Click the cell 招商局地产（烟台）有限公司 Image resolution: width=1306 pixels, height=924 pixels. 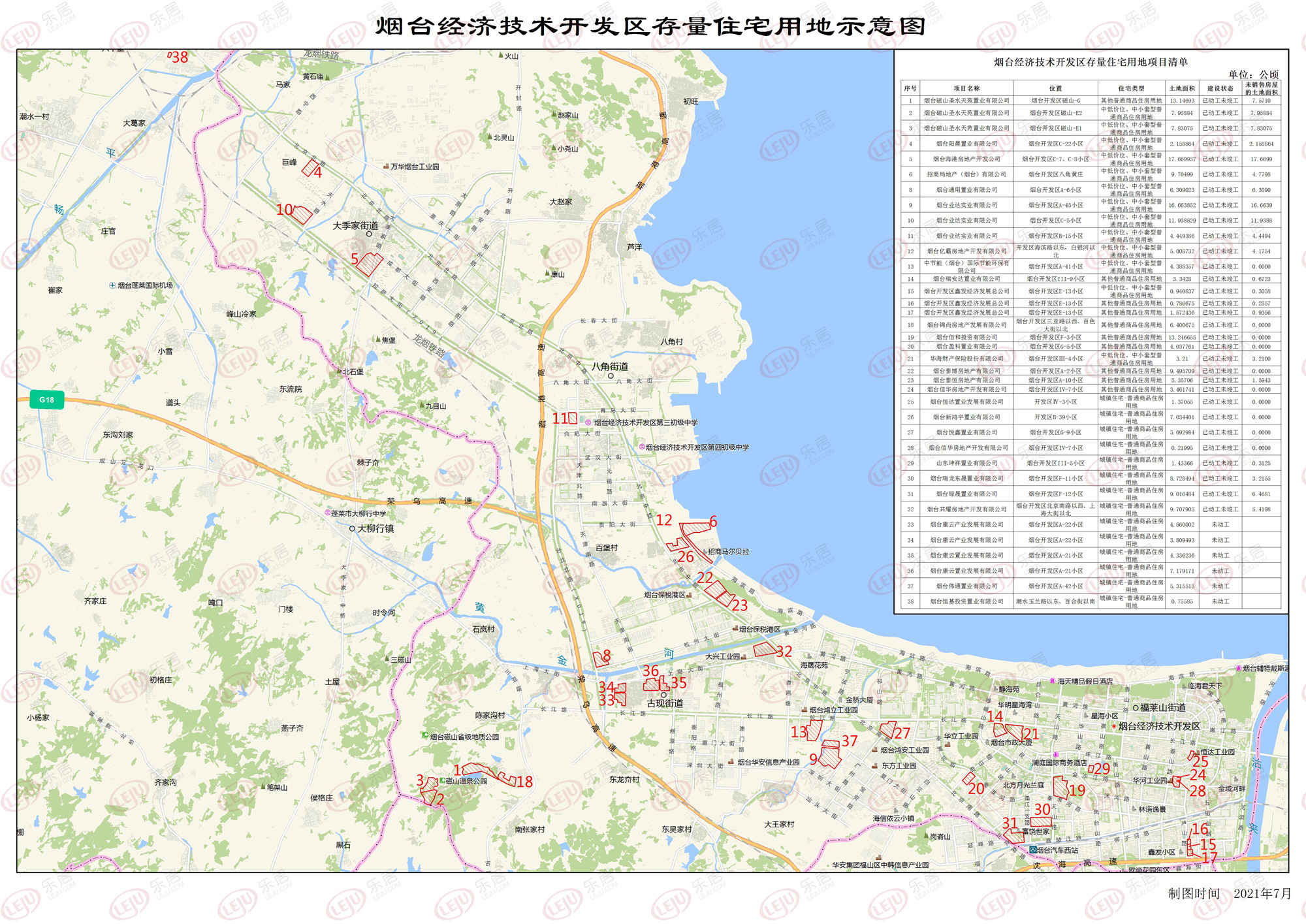coord(966,174)
